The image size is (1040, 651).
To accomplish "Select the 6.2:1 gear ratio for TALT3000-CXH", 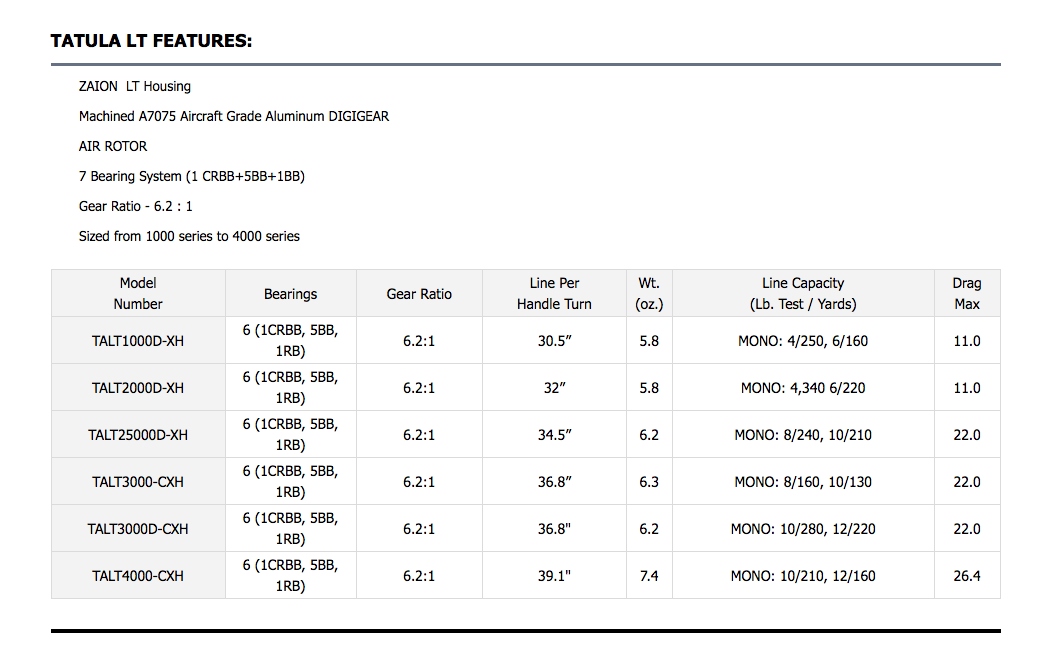I will pyautogui.click(x=419, y=482).
